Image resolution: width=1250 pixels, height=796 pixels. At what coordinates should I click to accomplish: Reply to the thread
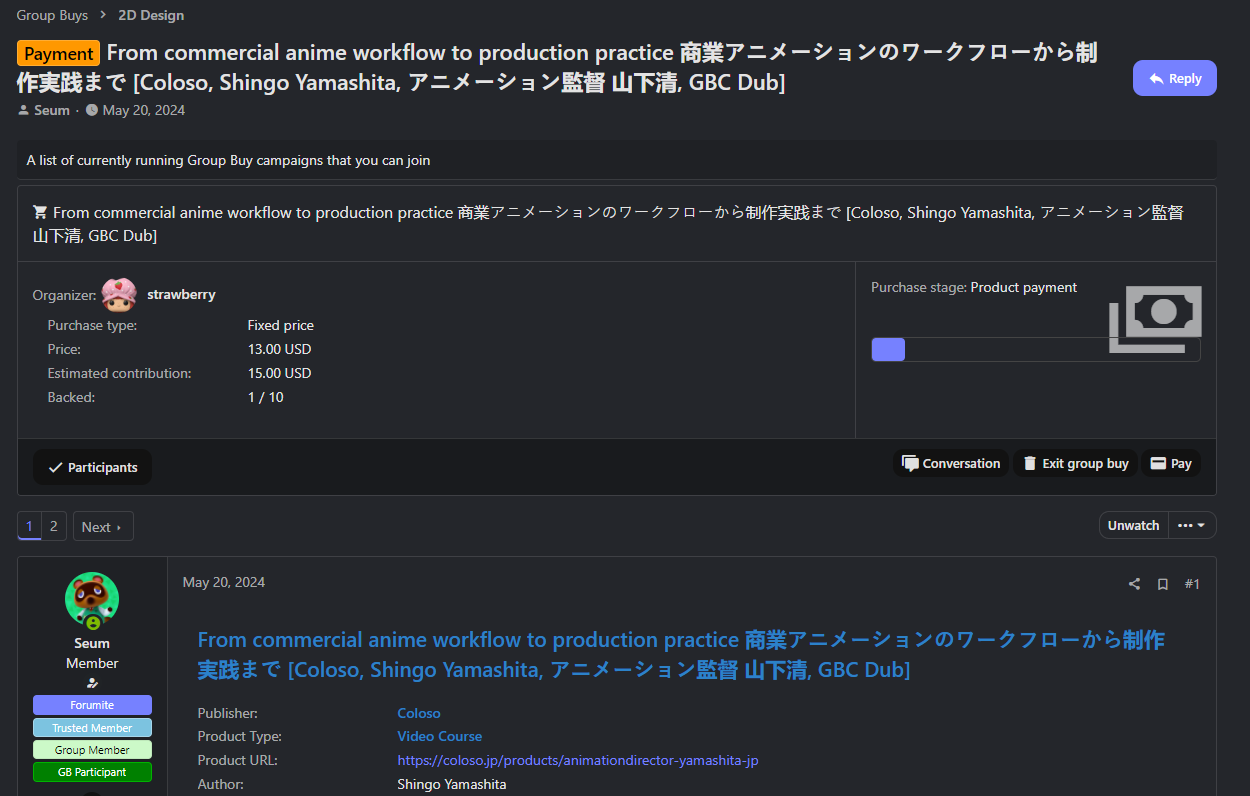click(x=1174, y=78)
